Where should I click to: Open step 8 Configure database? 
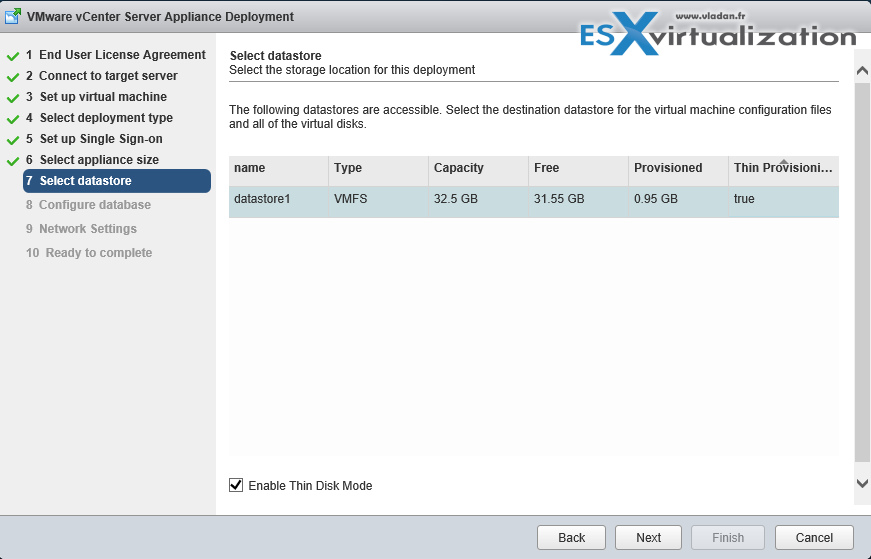pyautogui.click(x=88, y=205)
